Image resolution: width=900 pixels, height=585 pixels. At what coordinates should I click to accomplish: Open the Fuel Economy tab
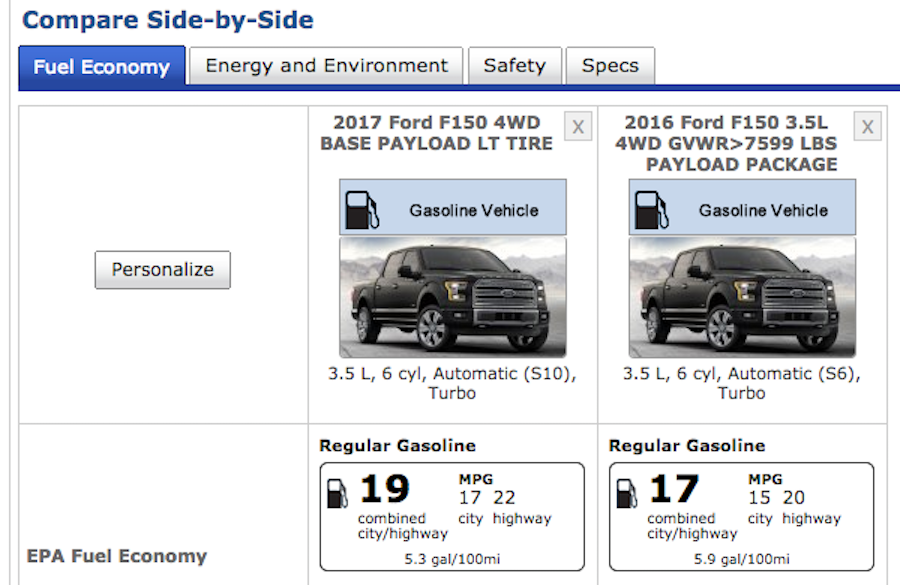coord(102,67)
